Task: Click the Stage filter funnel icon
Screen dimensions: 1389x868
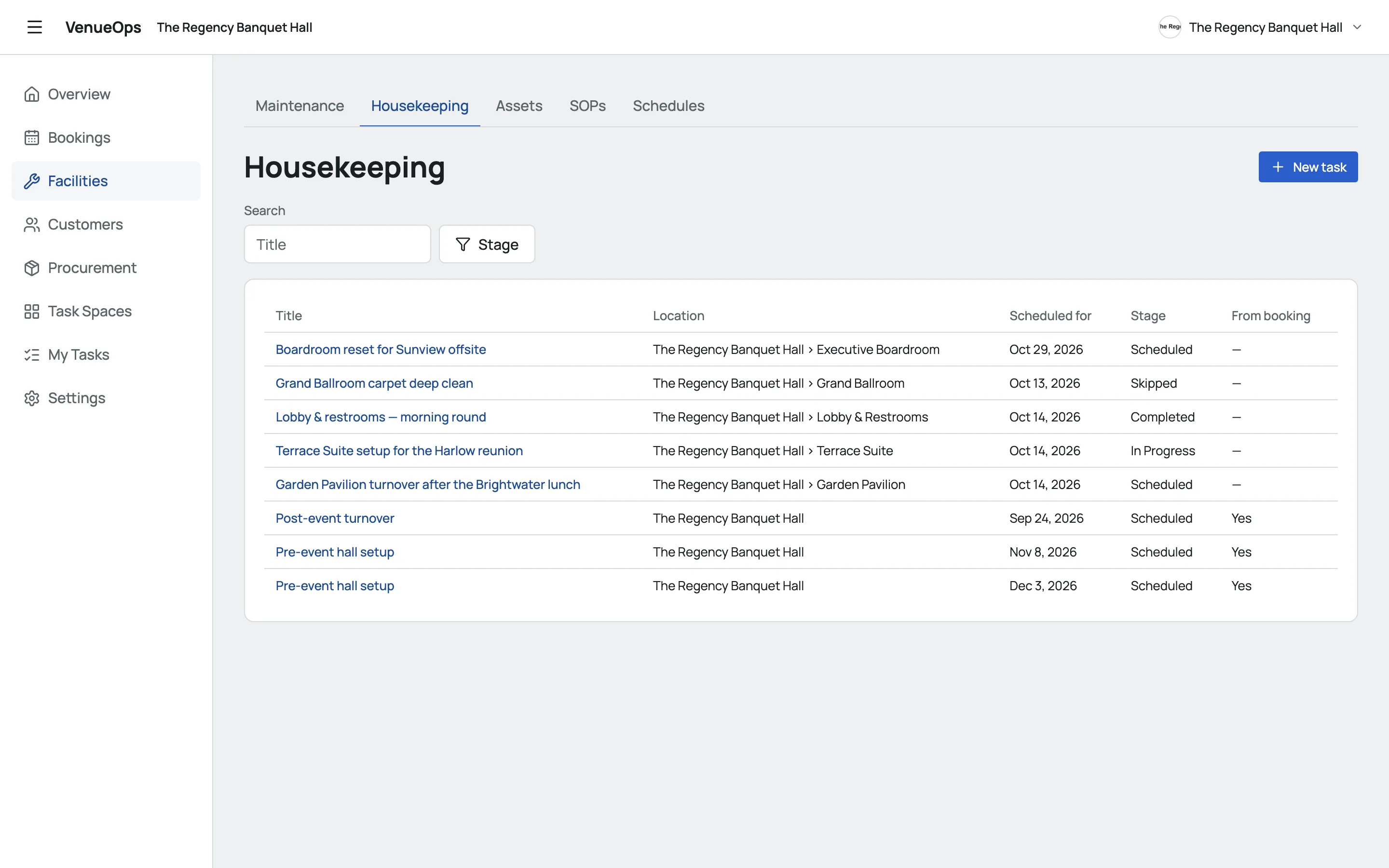Action: point(463,244)
